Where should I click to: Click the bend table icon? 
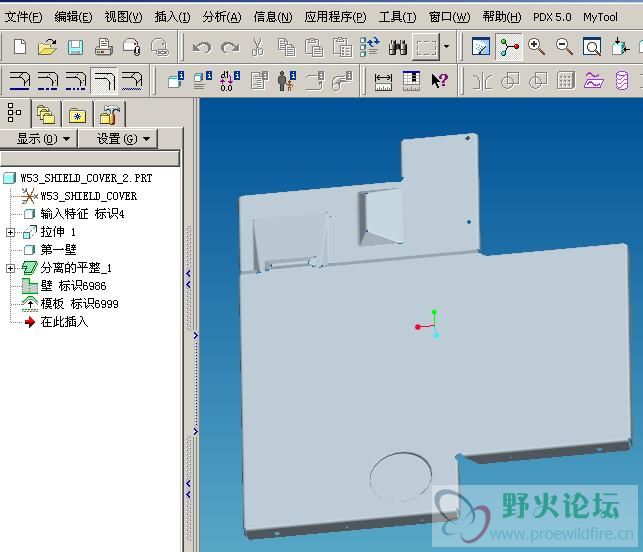point(411,80)
